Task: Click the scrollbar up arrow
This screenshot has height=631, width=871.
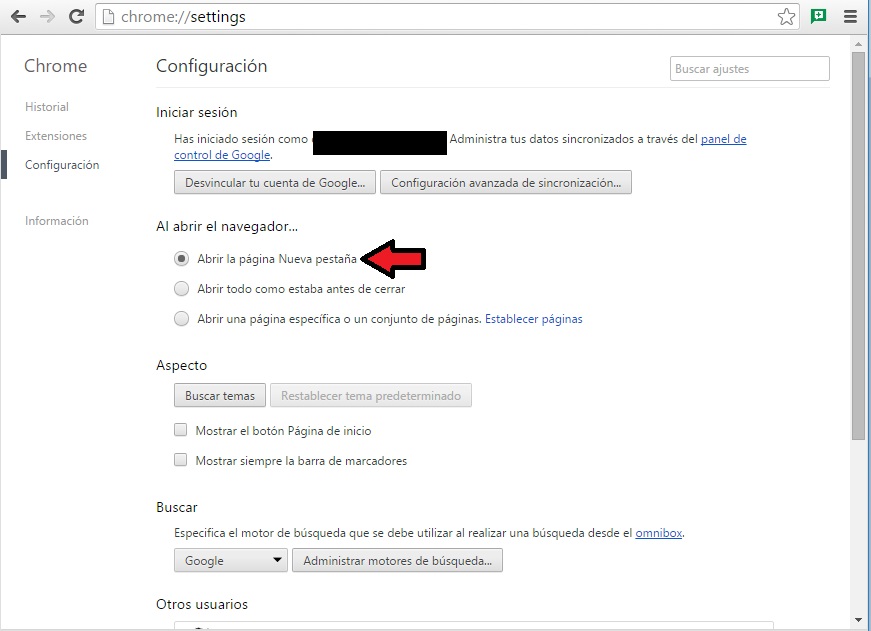Action: click(859, 43)
